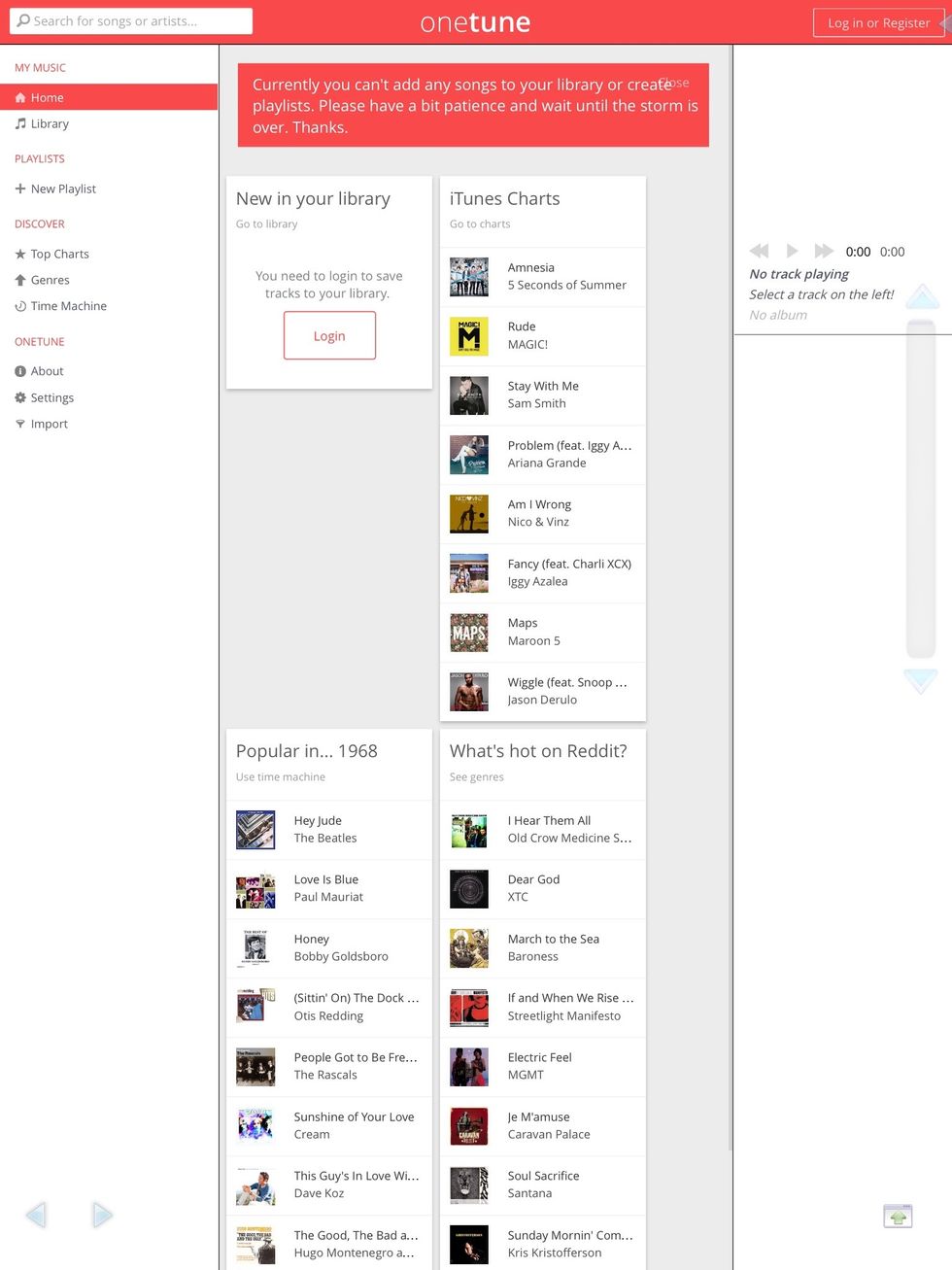Open the Time Machine icon
The image size is (952, 1270).
[19, 306]
